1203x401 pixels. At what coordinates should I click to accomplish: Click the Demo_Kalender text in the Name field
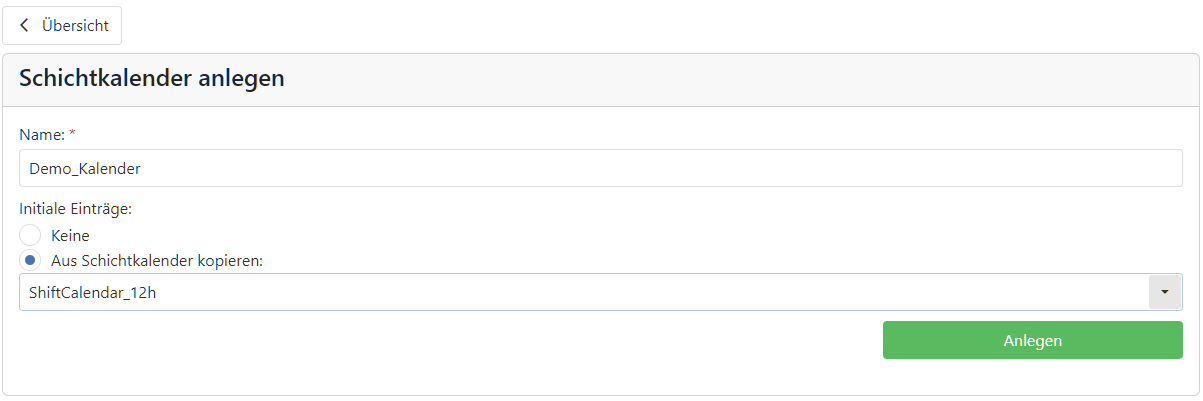click(85, 168)
